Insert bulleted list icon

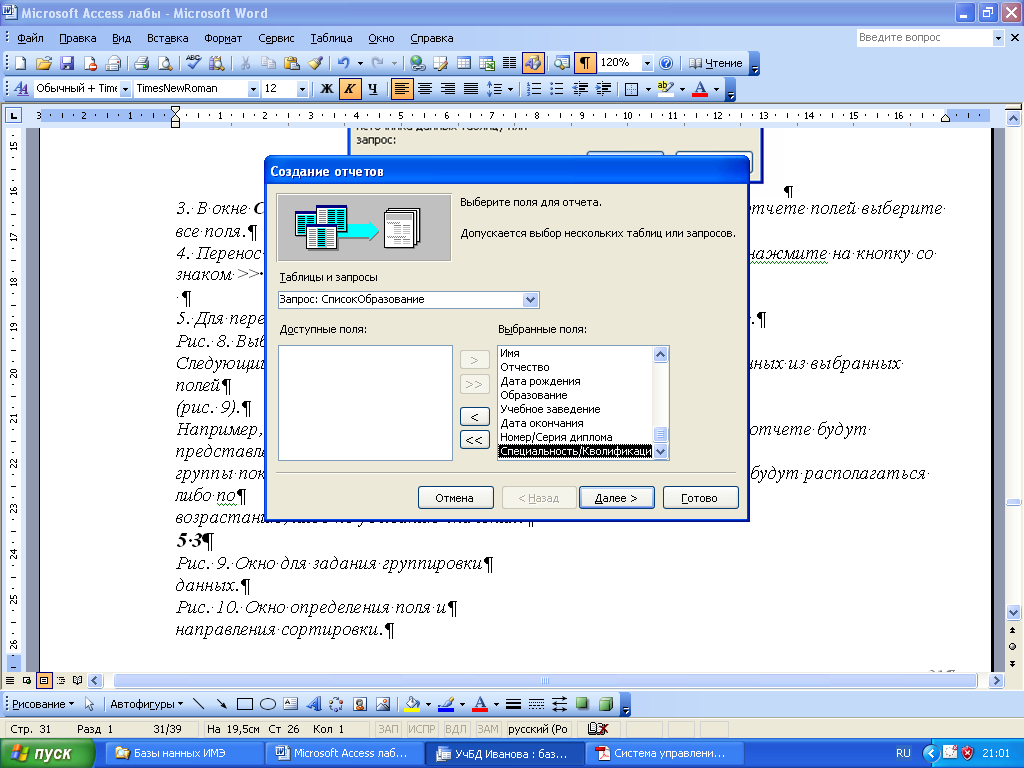coord(556,88)
